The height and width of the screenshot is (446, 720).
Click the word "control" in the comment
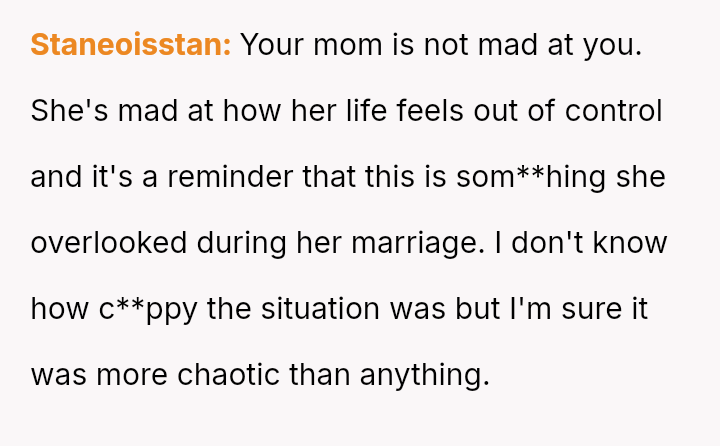point(613,111)
